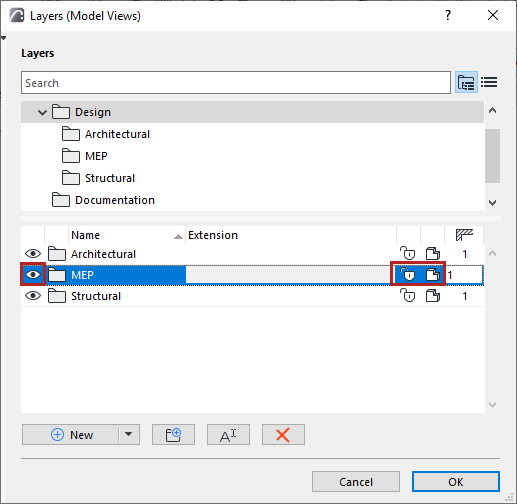517x504 pixels.
Task: Switch to folder tree view icon
Action: (x=466, y=82)
